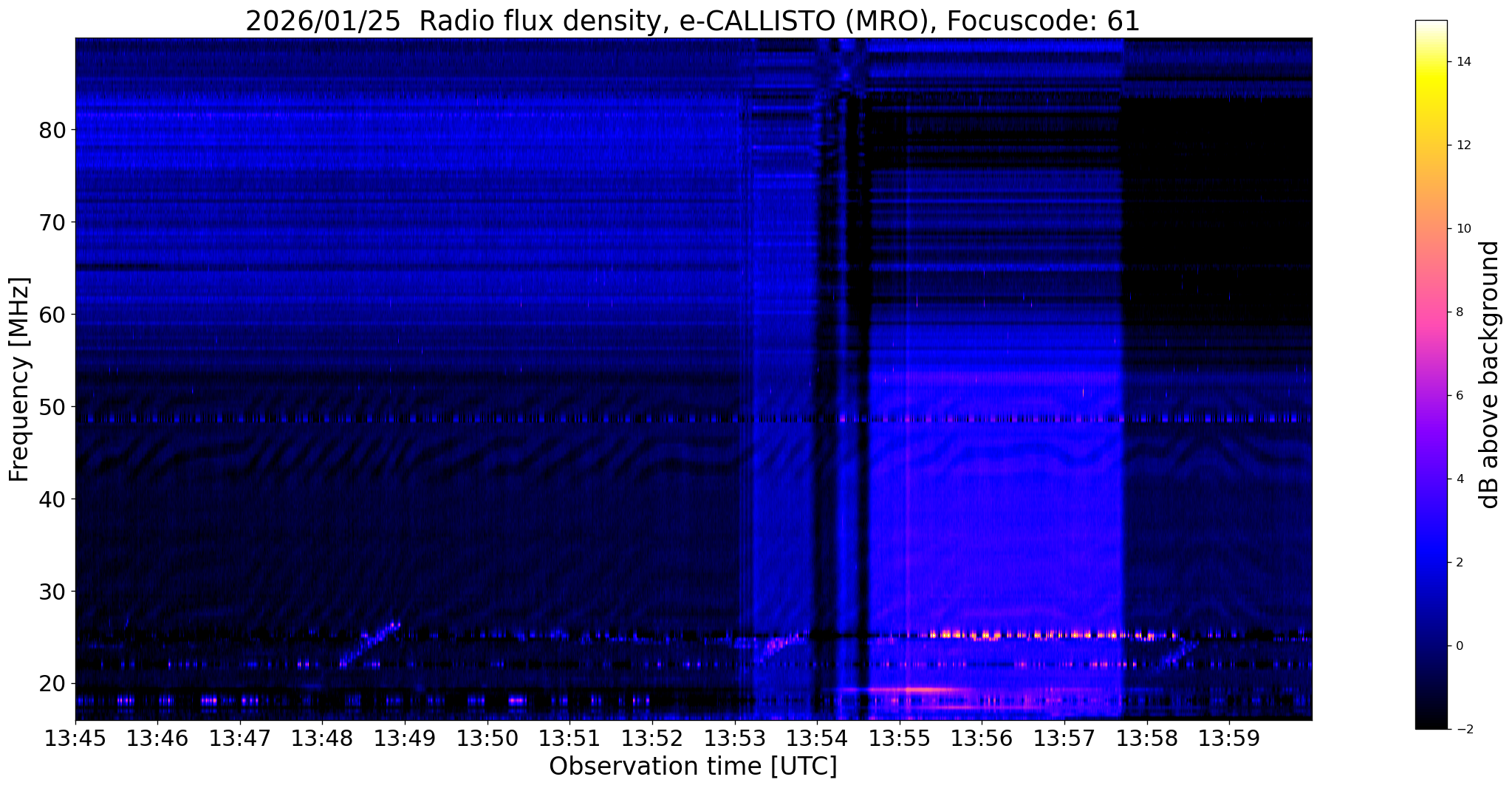Click the 60 MHz frequency tick label
1512x788 pixels.
coord(52,315)
